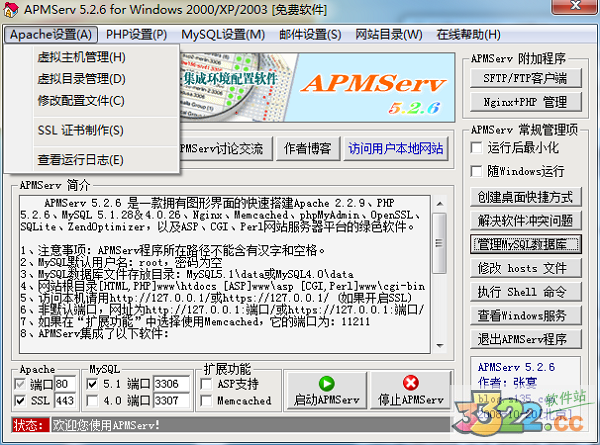600x445 pixels.
Task: Click the Apache port 80 field
Action: click(65, 384)
